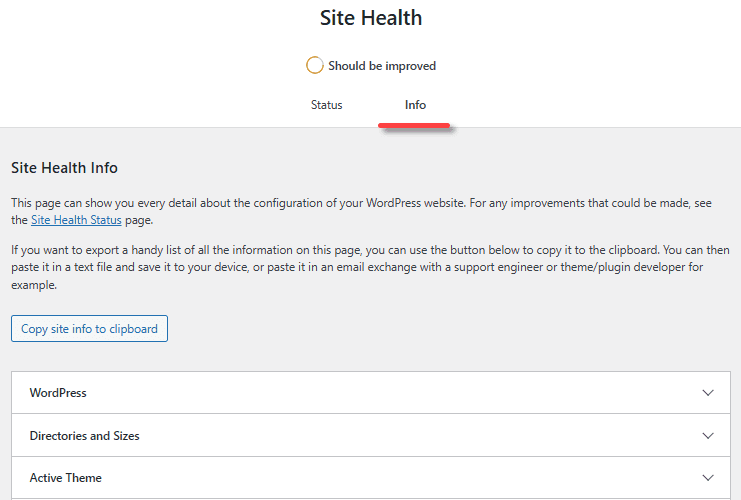
Task: Click the paragraph about WordPress website configuration
Action: coord(360,201)
